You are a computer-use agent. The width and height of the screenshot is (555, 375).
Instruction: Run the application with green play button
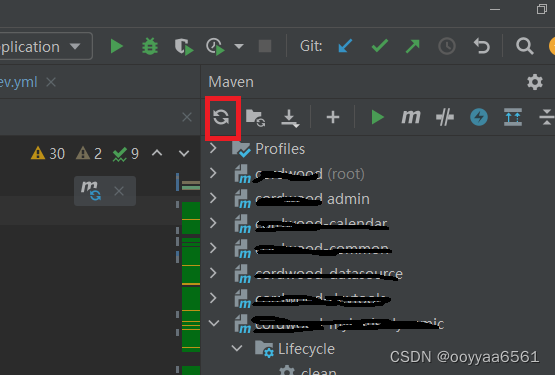tap(116, 46)
